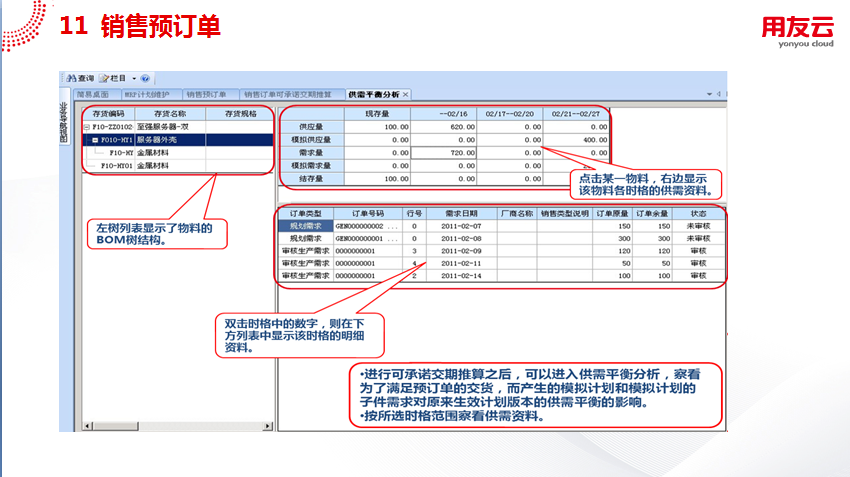
Task: Click the date 2011-02-14
Action: pos(461,276)
